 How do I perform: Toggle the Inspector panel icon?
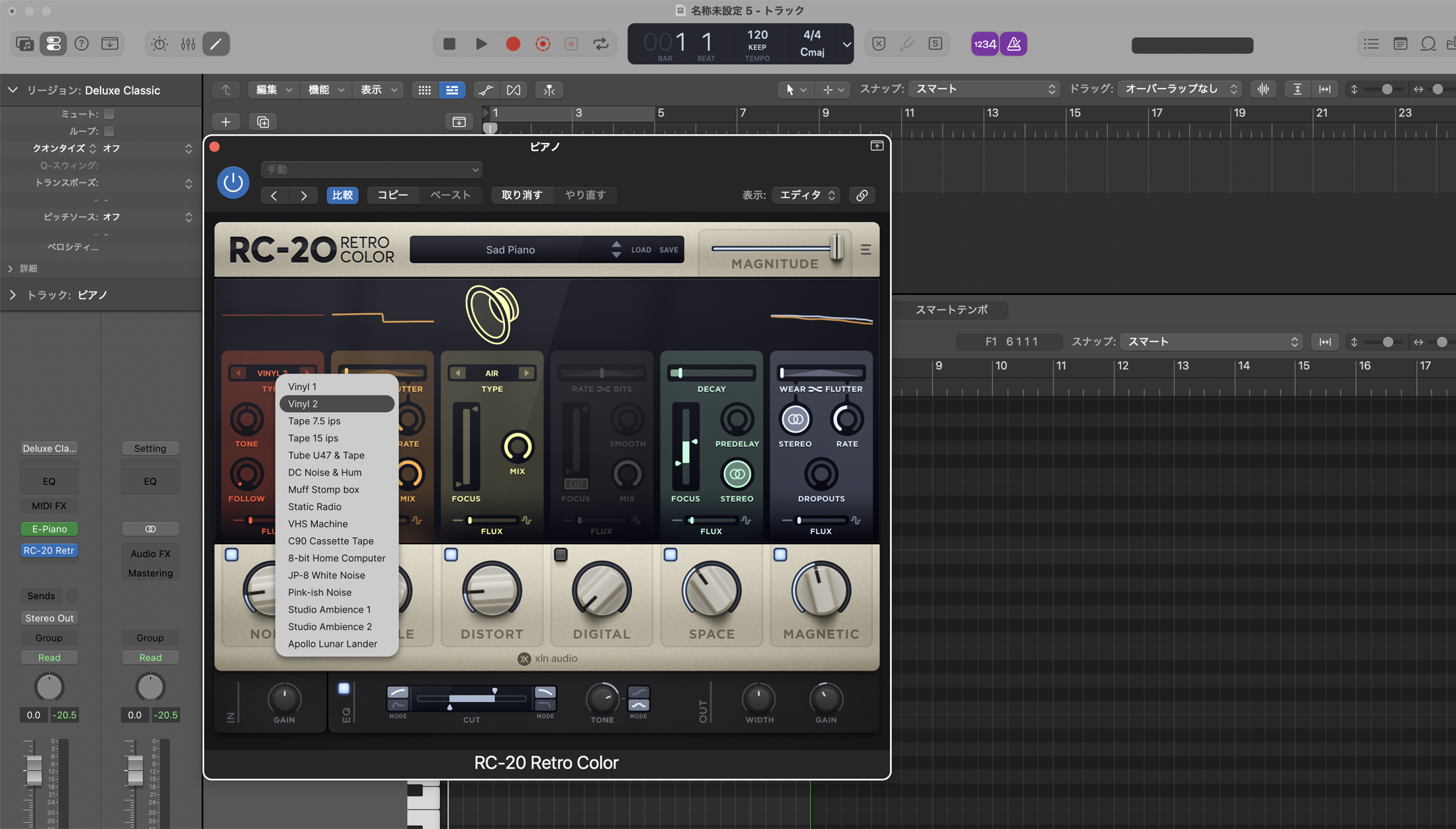[x=53, y=44]
